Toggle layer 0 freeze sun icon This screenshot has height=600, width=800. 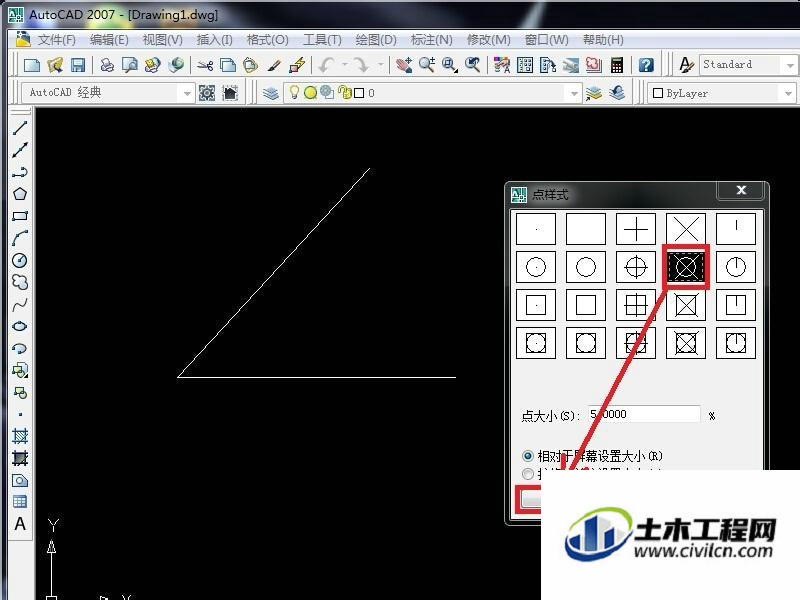[x=310, y=93]
